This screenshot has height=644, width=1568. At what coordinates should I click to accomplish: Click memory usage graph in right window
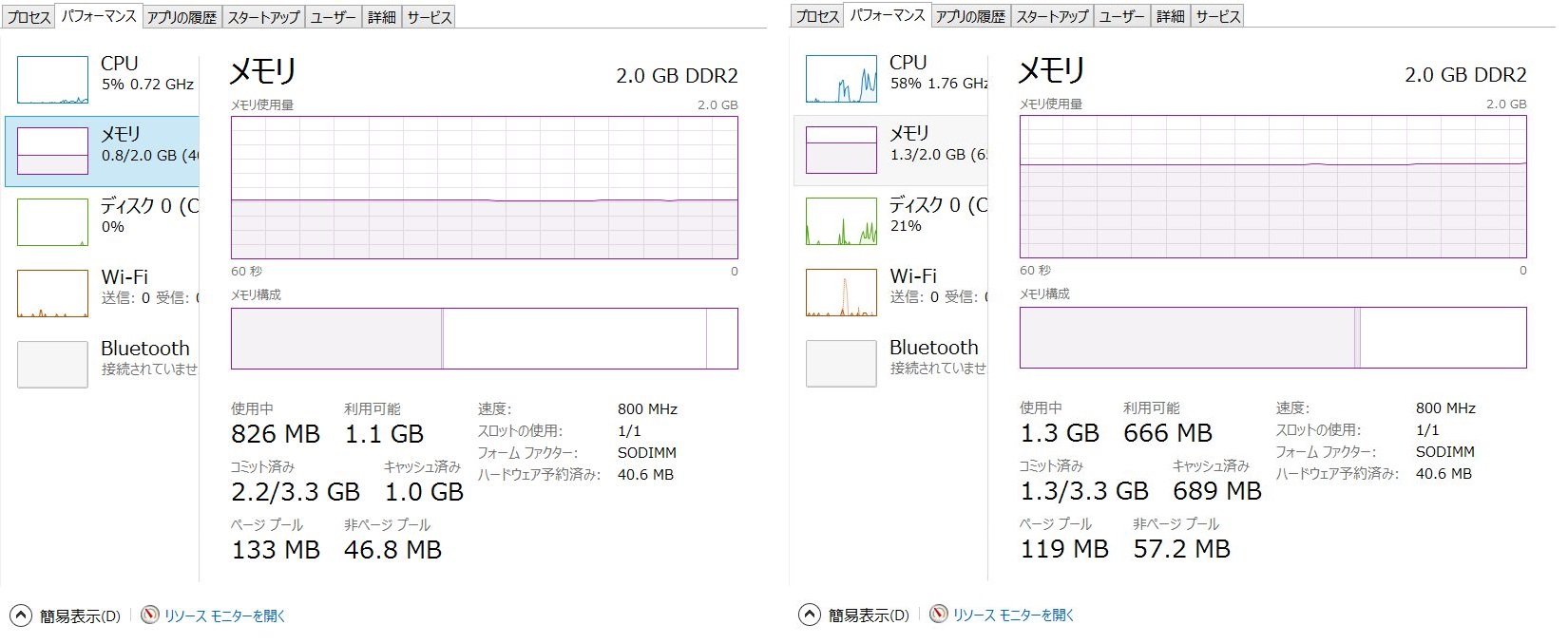coord(1272,186)
